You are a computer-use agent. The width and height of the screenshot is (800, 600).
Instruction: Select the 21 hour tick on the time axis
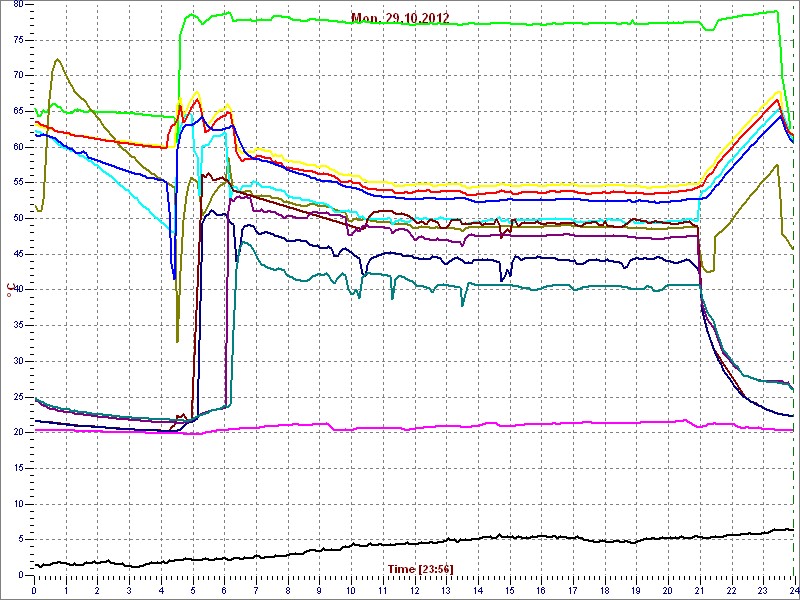pyautogui.click(x=699, y=591)
